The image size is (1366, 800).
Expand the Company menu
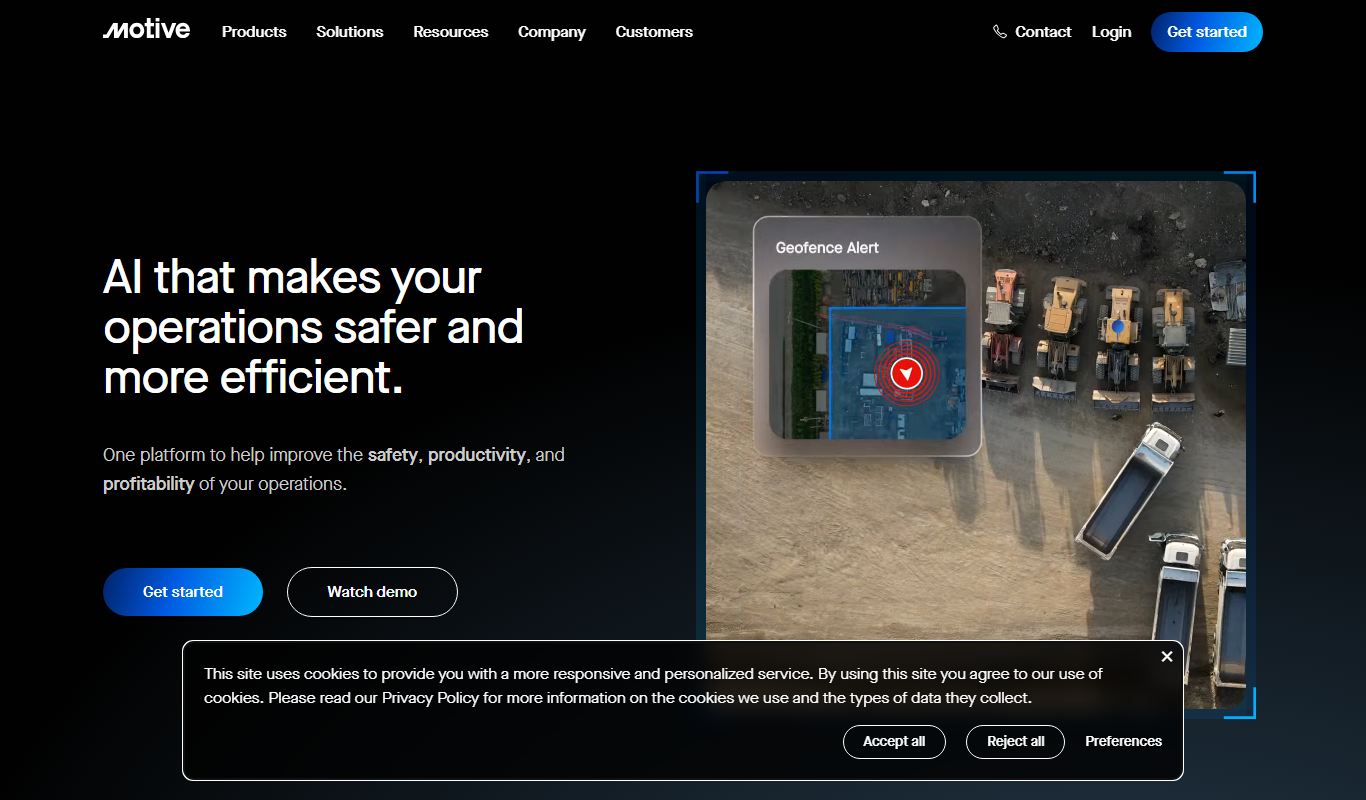point(552,32)
